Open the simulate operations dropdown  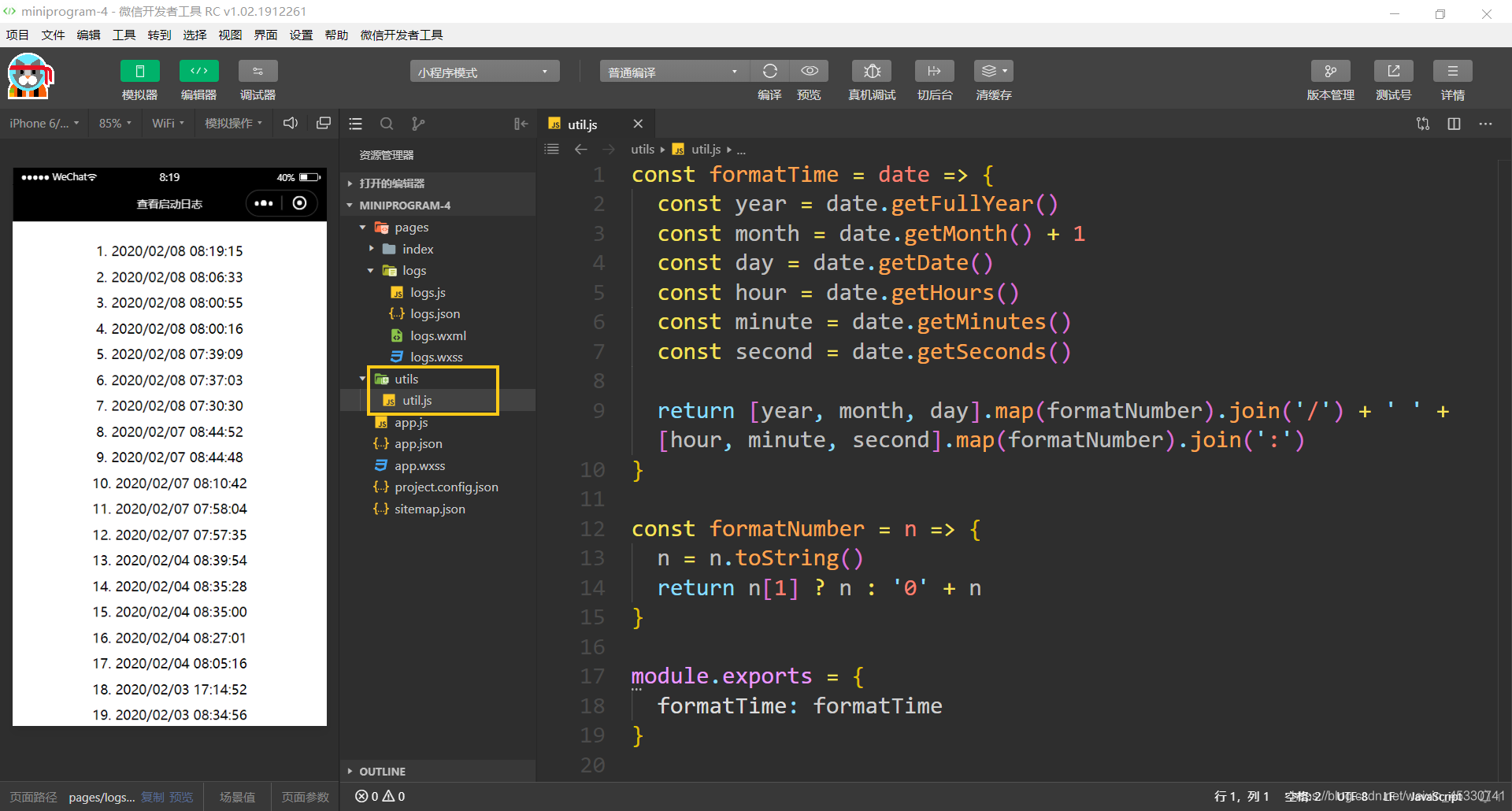point(233,124)
